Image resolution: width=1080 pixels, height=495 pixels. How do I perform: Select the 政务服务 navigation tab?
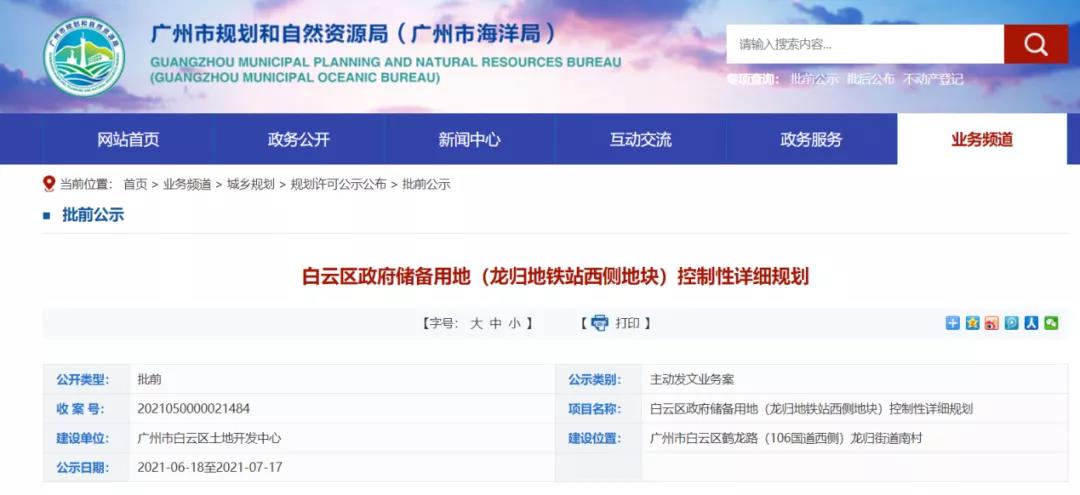point(812,140)
